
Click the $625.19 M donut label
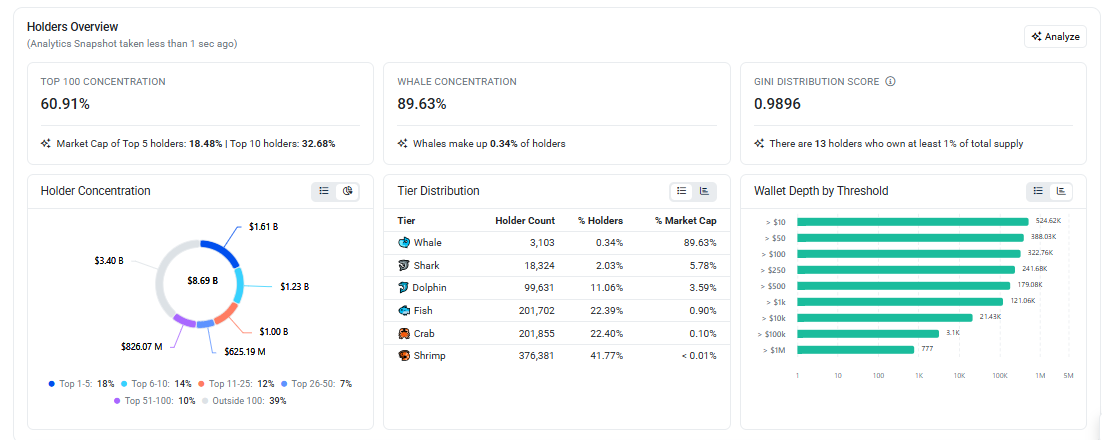tap(245, 350)
